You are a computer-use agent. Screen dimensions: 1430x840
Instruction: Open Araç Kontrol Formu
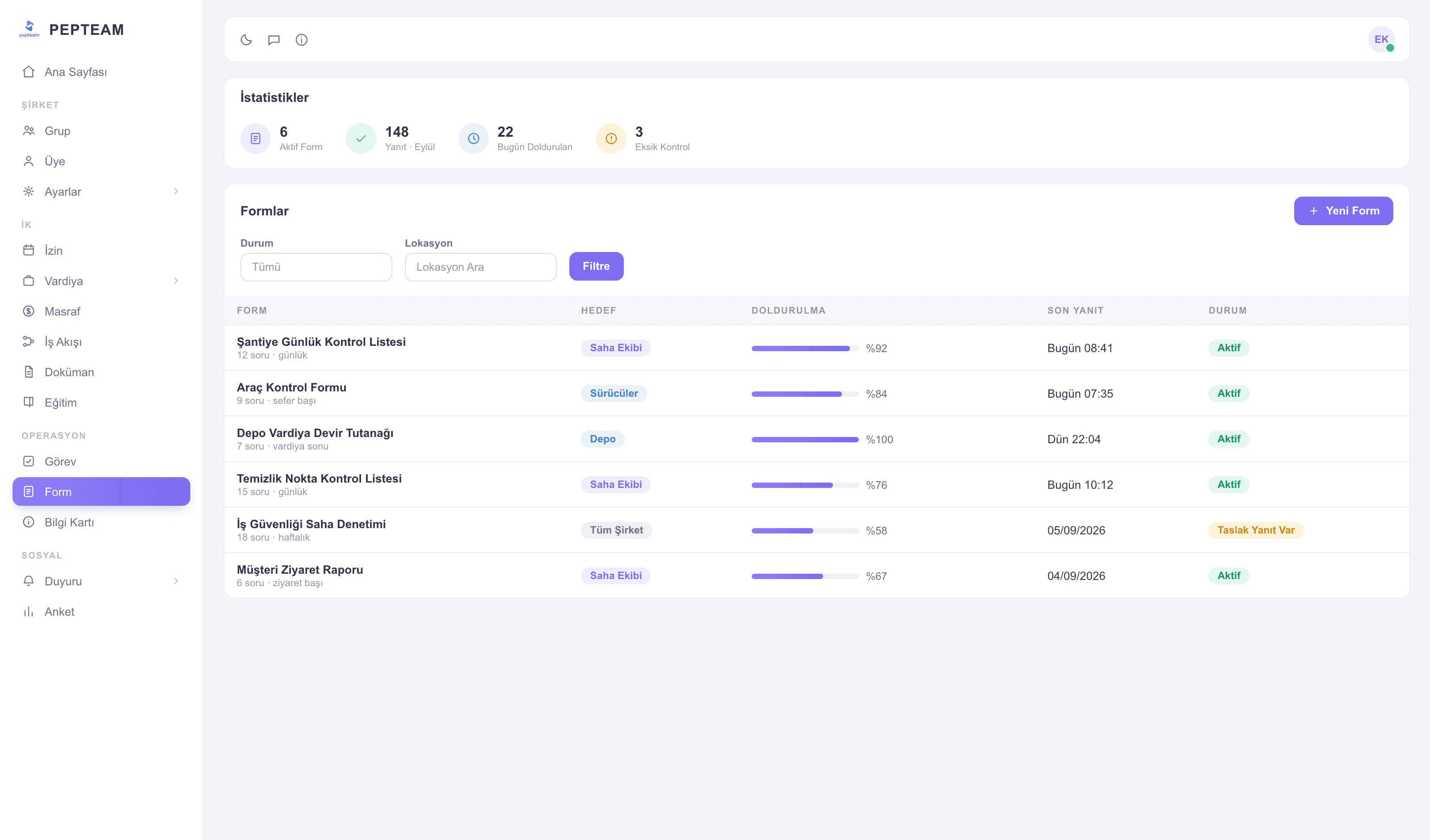click(291, 387)
